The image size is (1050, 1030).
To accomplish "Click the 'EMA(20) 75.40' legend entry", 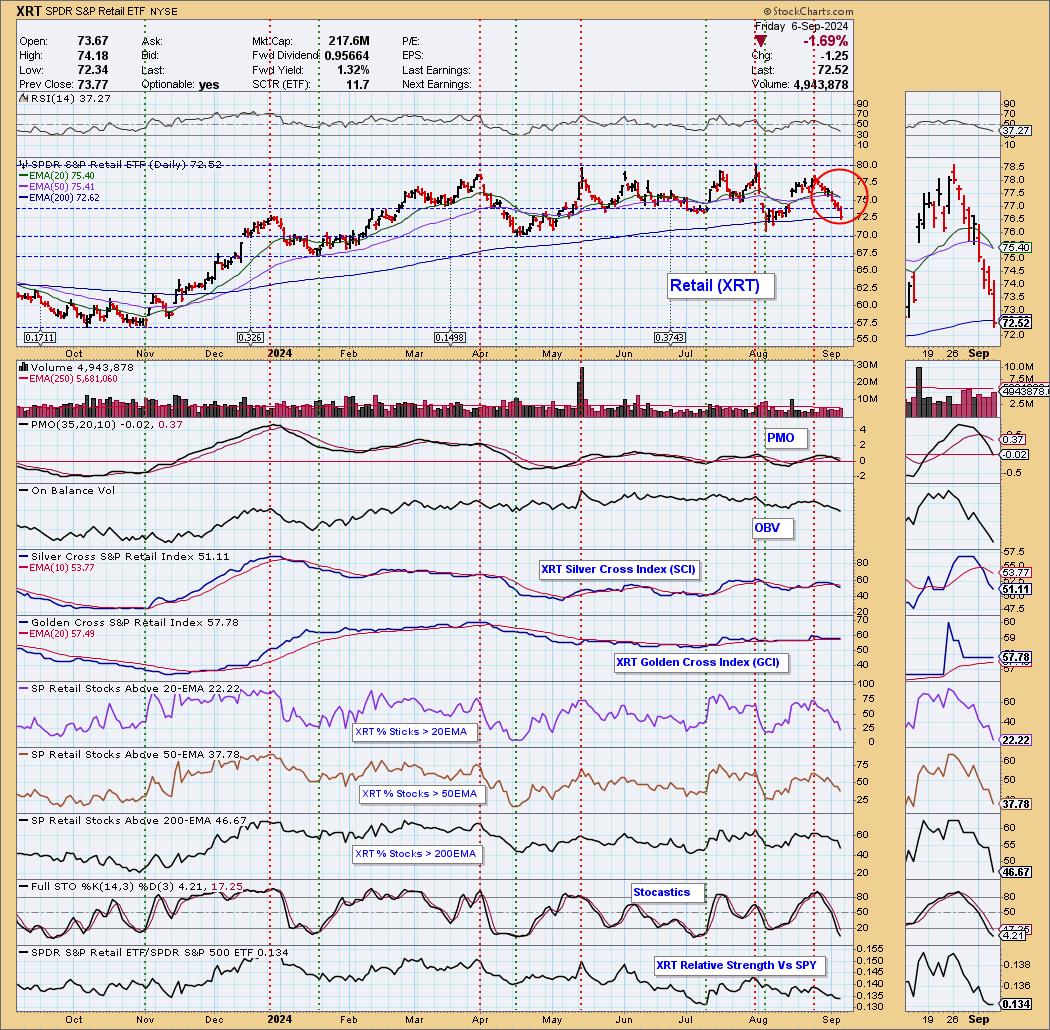I will pyautogui.click(x=61, y=175).
